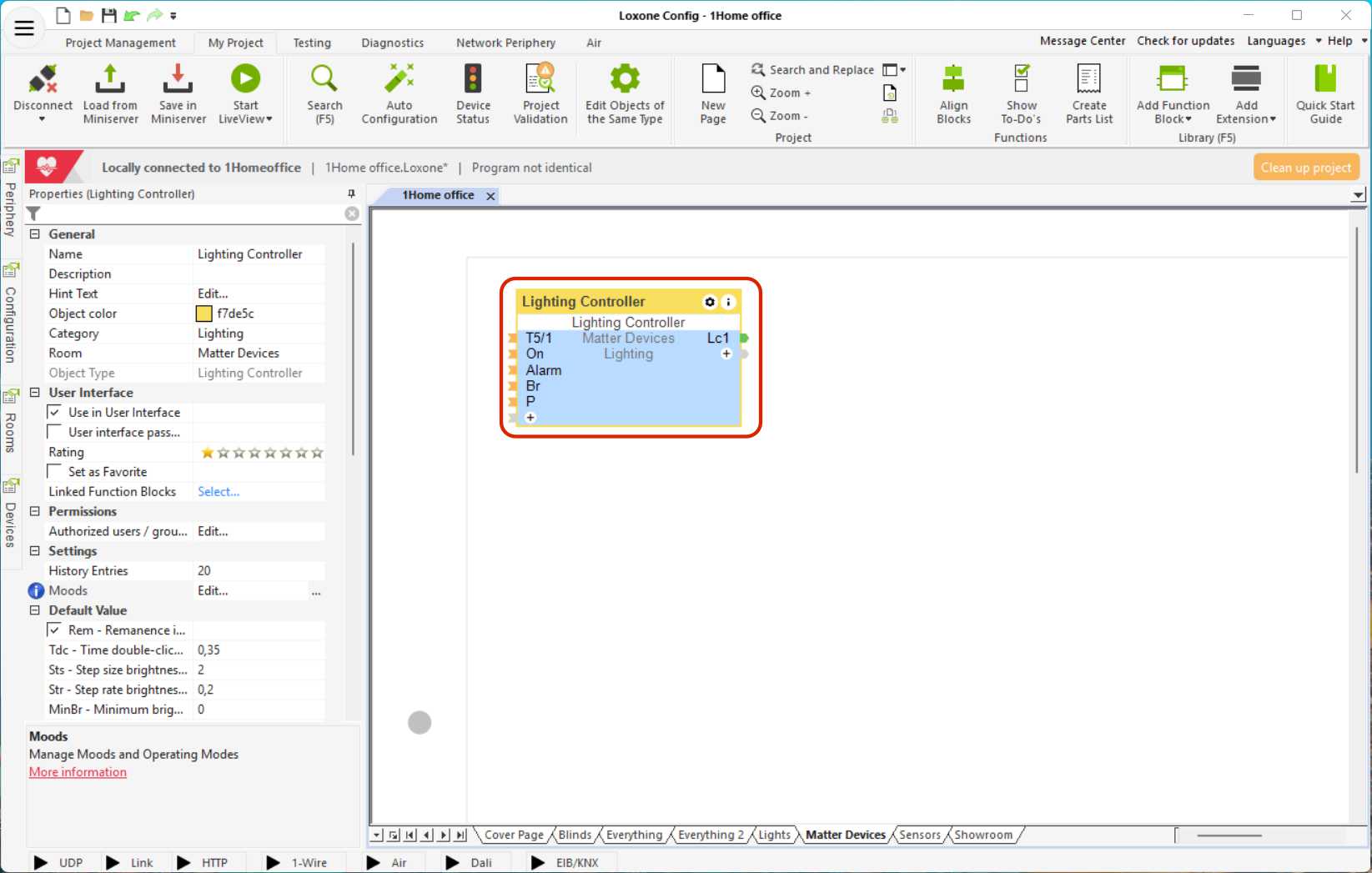This screenshot has height=873, width=1372.
Task: Open settings gear on Lighting Controller block
Action: pos(710,302)
